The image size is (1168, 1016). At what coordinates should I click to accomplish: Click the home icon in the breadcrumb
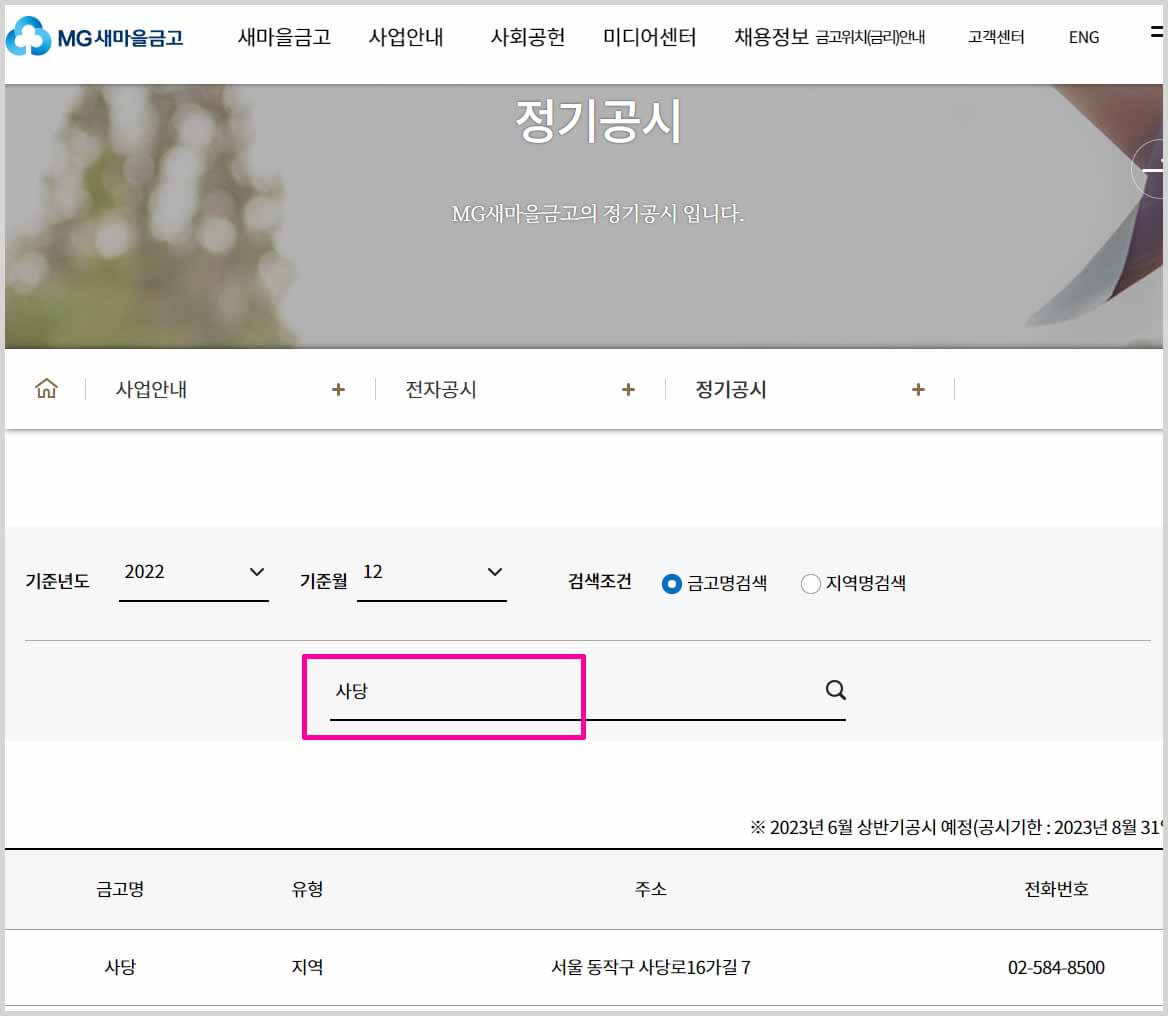pos(45,389)
